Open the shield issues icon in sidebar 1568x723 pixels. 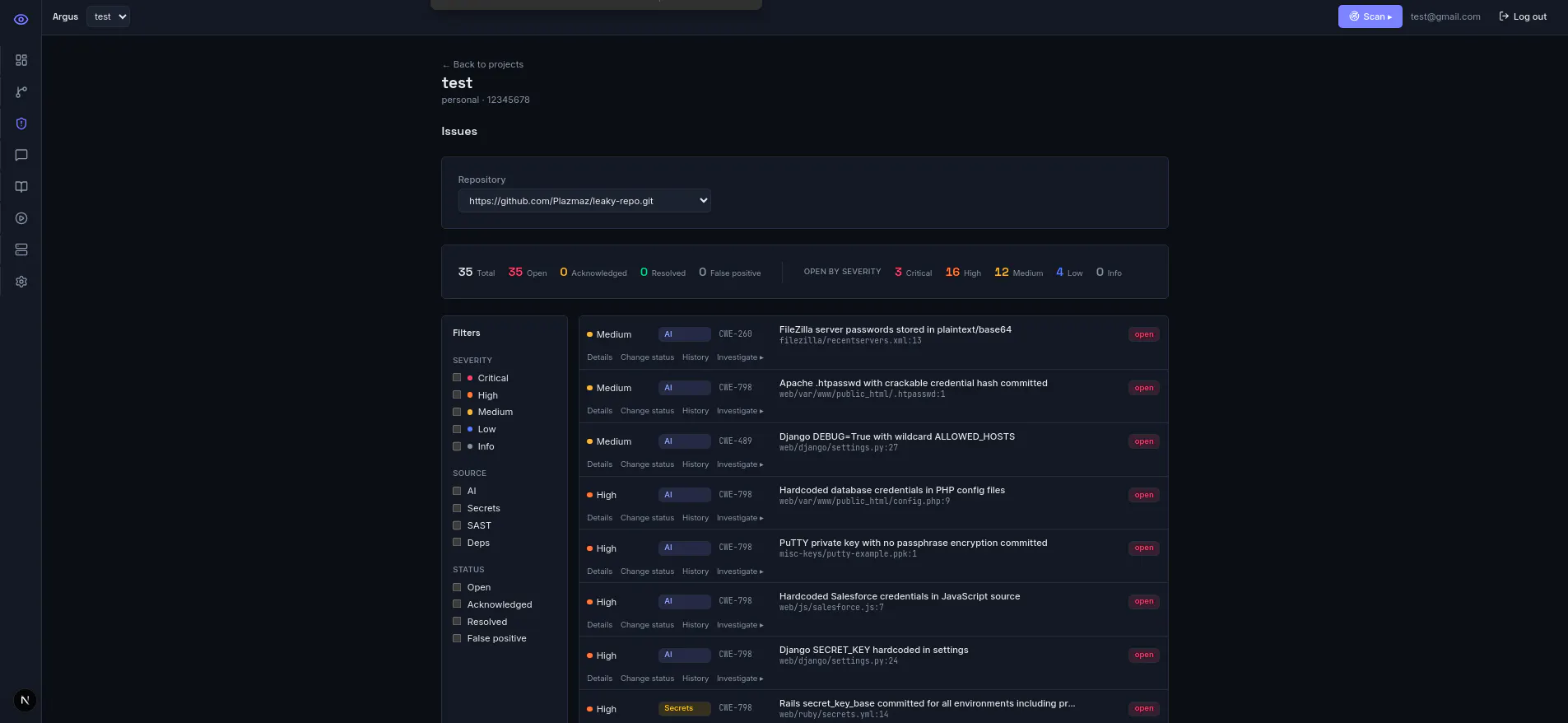pyautogui.click(x=21, y=124)
